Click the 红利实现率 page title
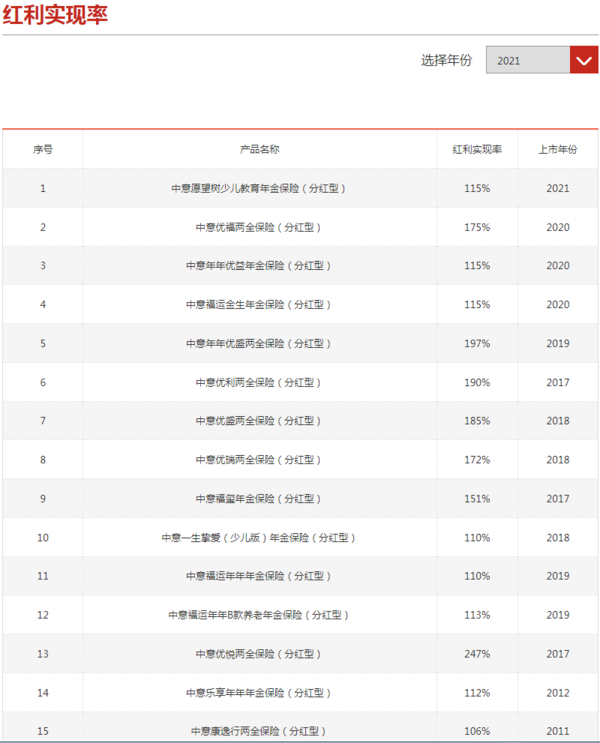Image resolution: width=600 pixels, height=743 pixels. [x=55, y=15]
